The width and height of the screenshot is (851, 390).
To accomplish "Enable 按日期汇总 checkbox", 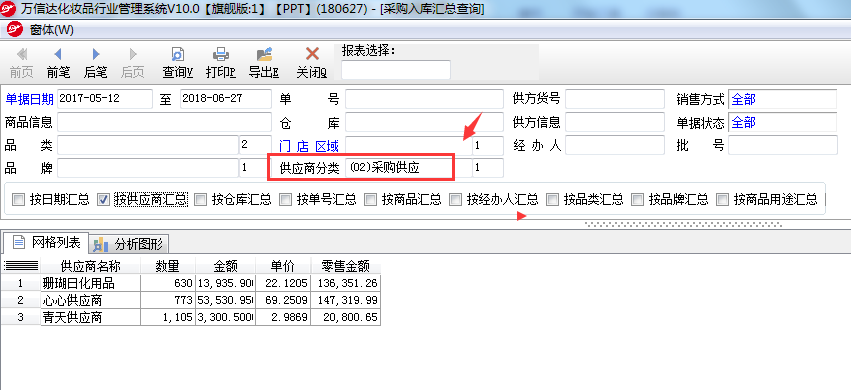I will click(x=19, y=200).
